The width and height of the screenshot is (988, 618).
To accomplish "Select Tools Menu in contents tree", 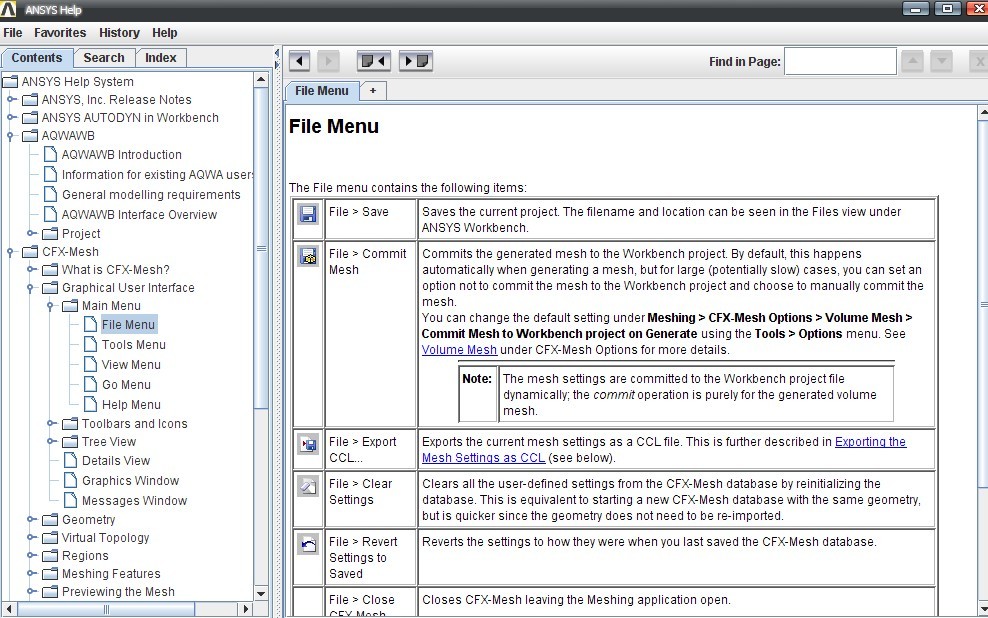I will pos(134,345).
